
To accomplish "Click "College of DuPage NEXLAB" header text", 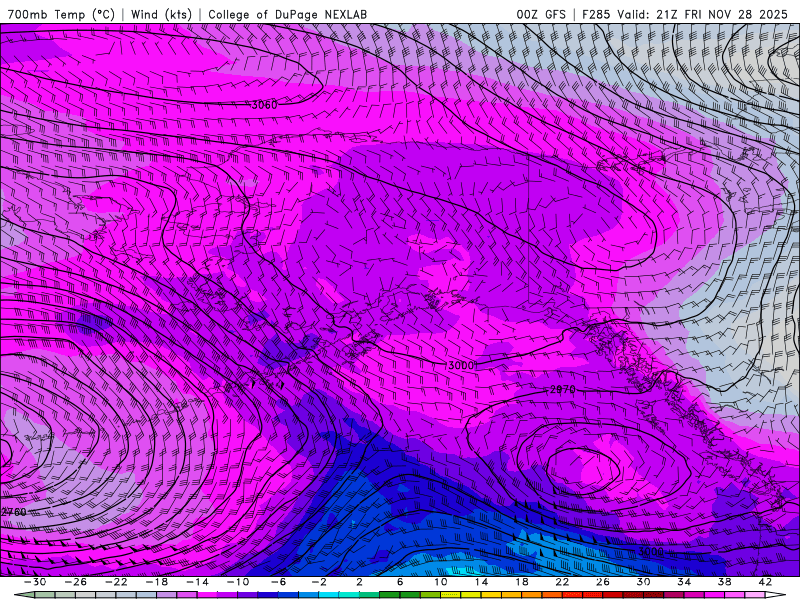I will point(287,14).
